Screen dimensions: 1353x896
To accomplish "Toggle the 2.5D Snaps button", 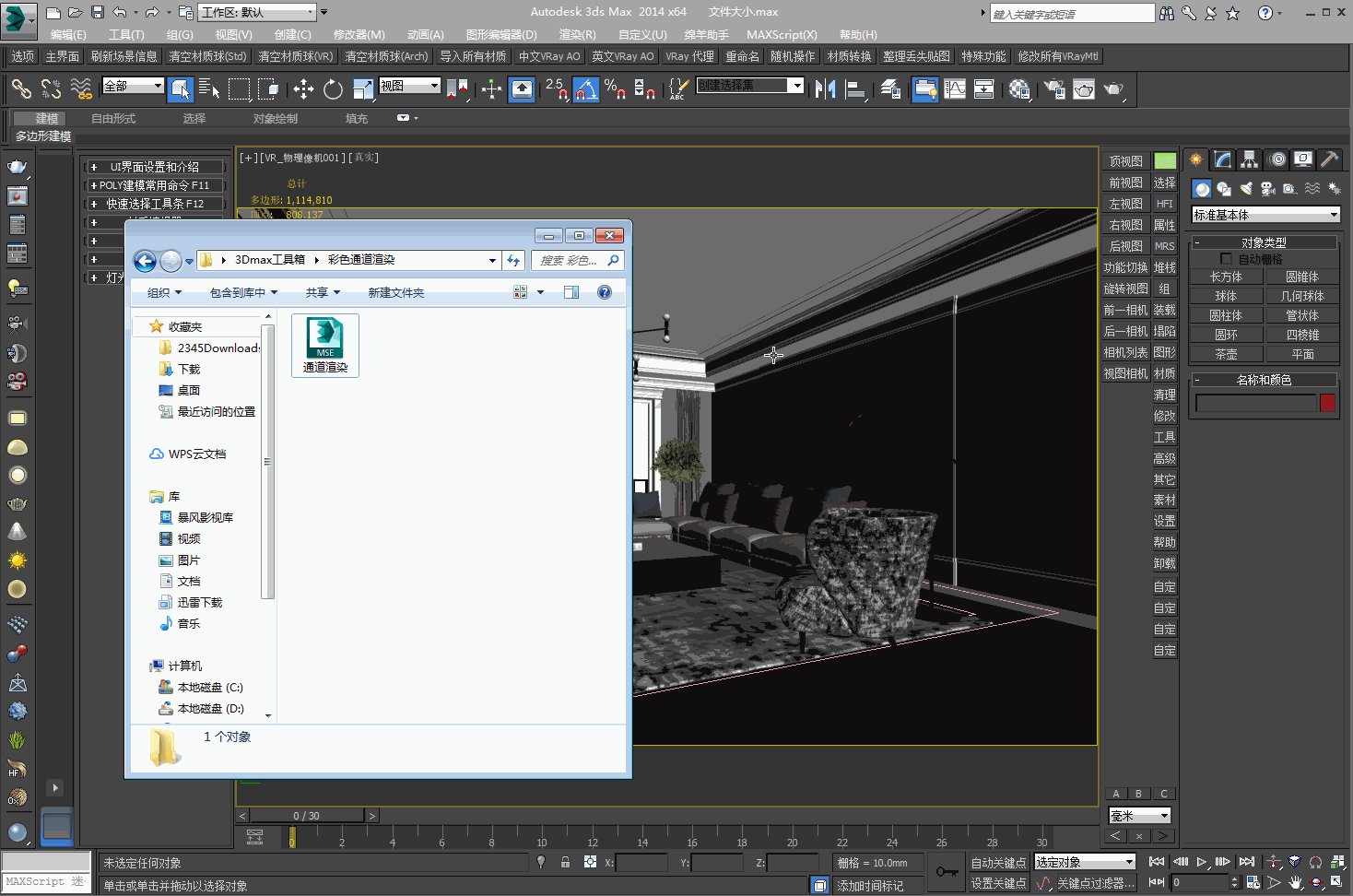I will click(557, 88).
